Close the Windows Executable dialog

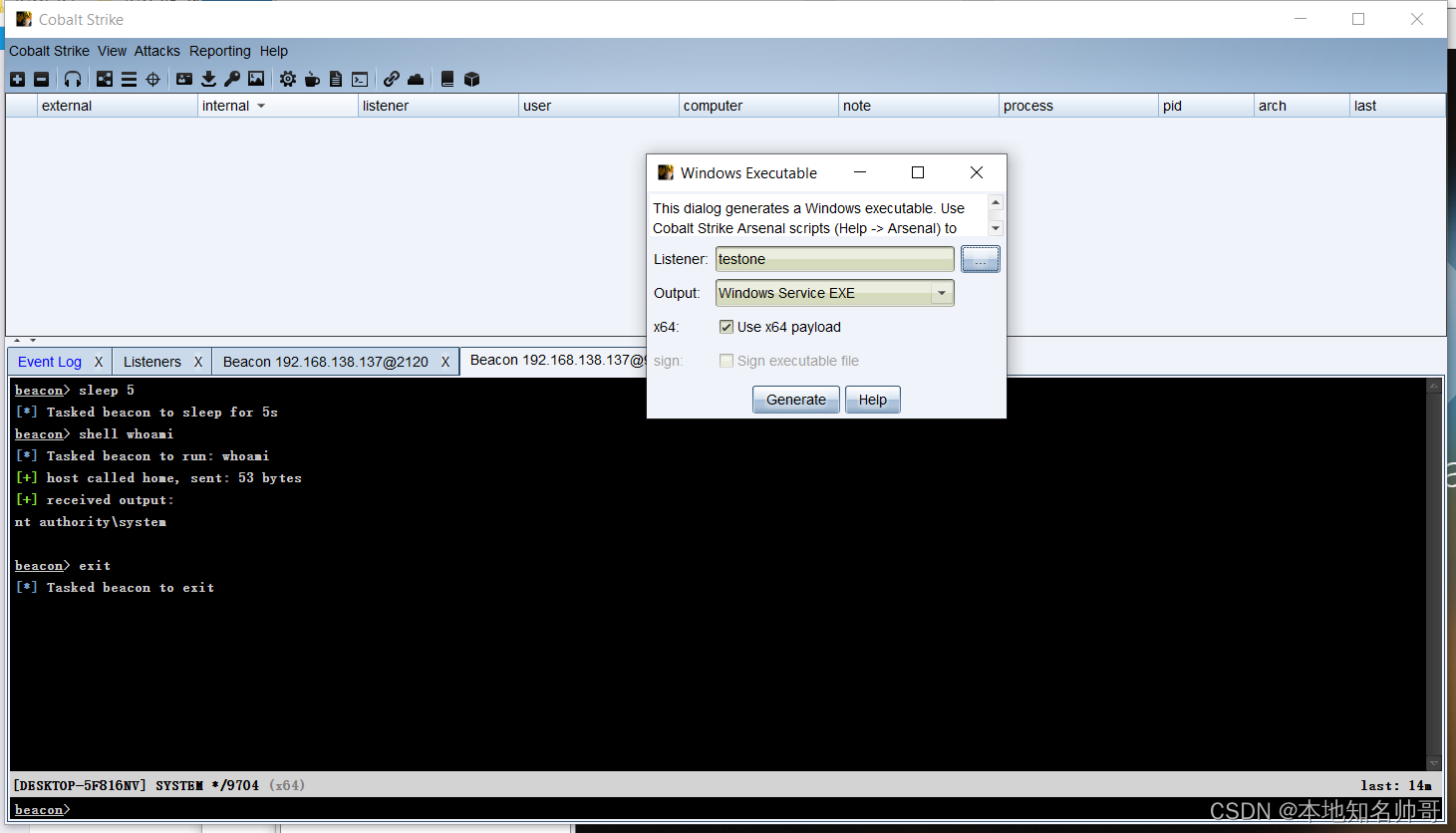[x=977, y=172]
